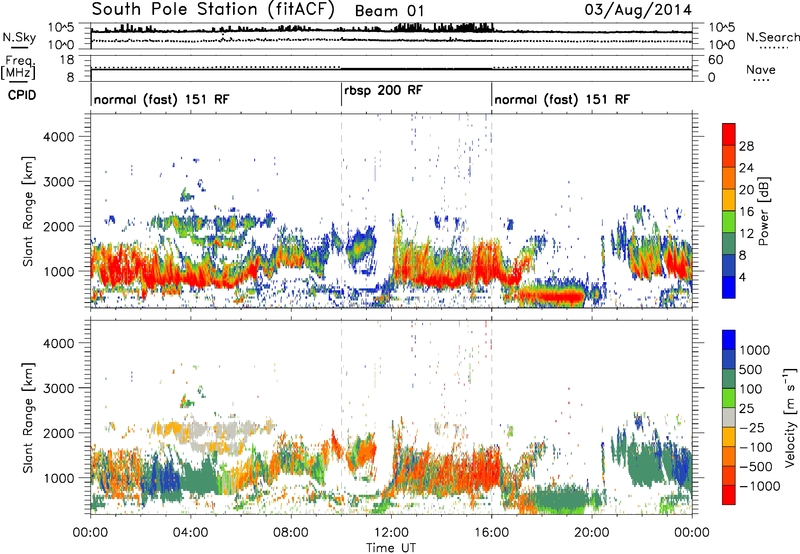Click the 'Time UT' axis label

point(391,548)
